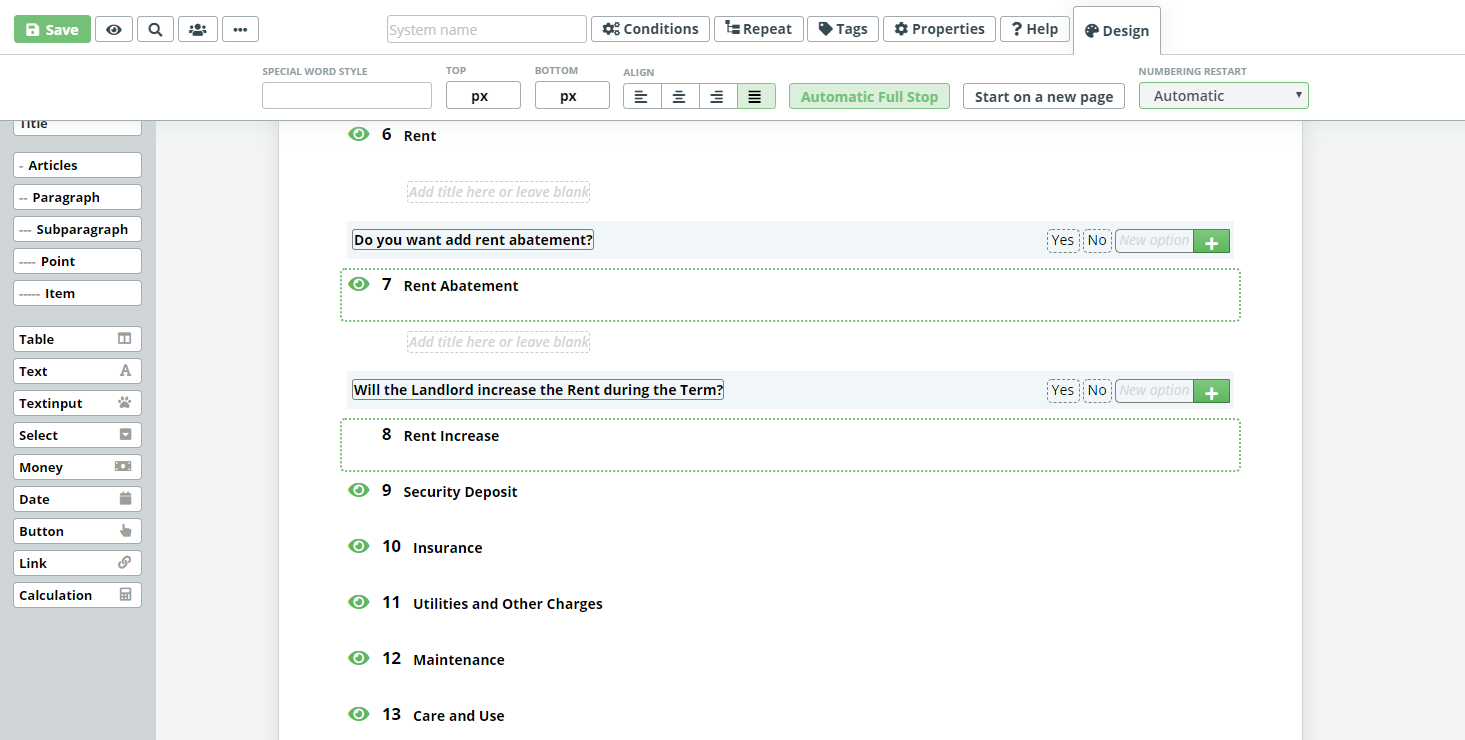The image size is (1465, 740).
Task: Open the Tags tab
Action: (843, 29)
